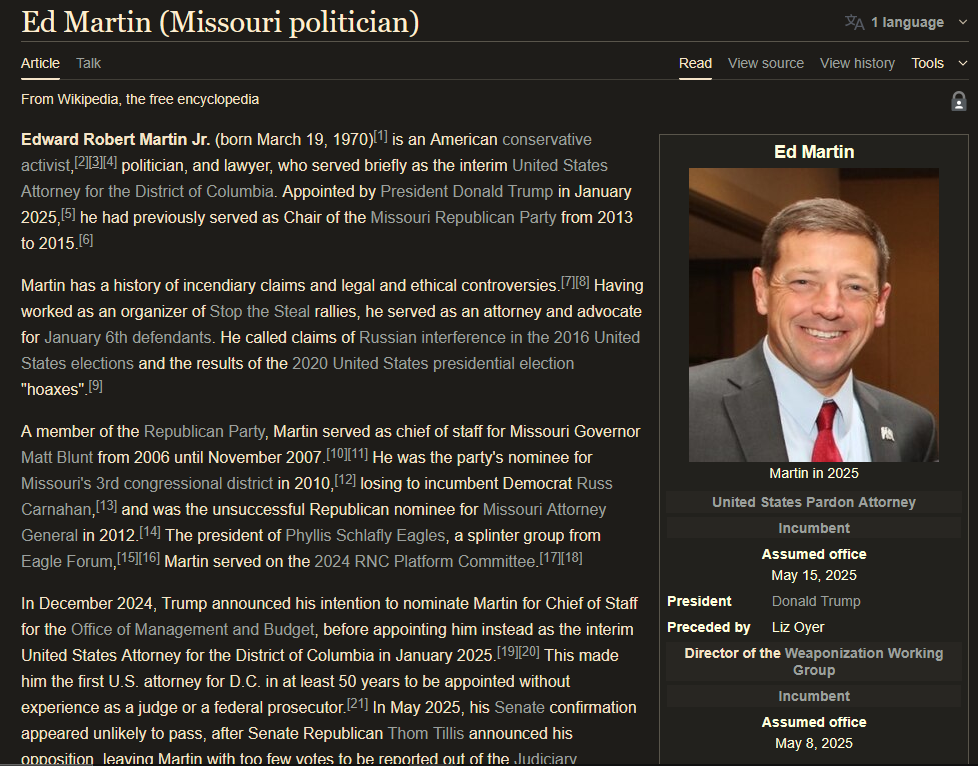Switch to the Article tab
The image size is (978, 766).
click(40, 63)
